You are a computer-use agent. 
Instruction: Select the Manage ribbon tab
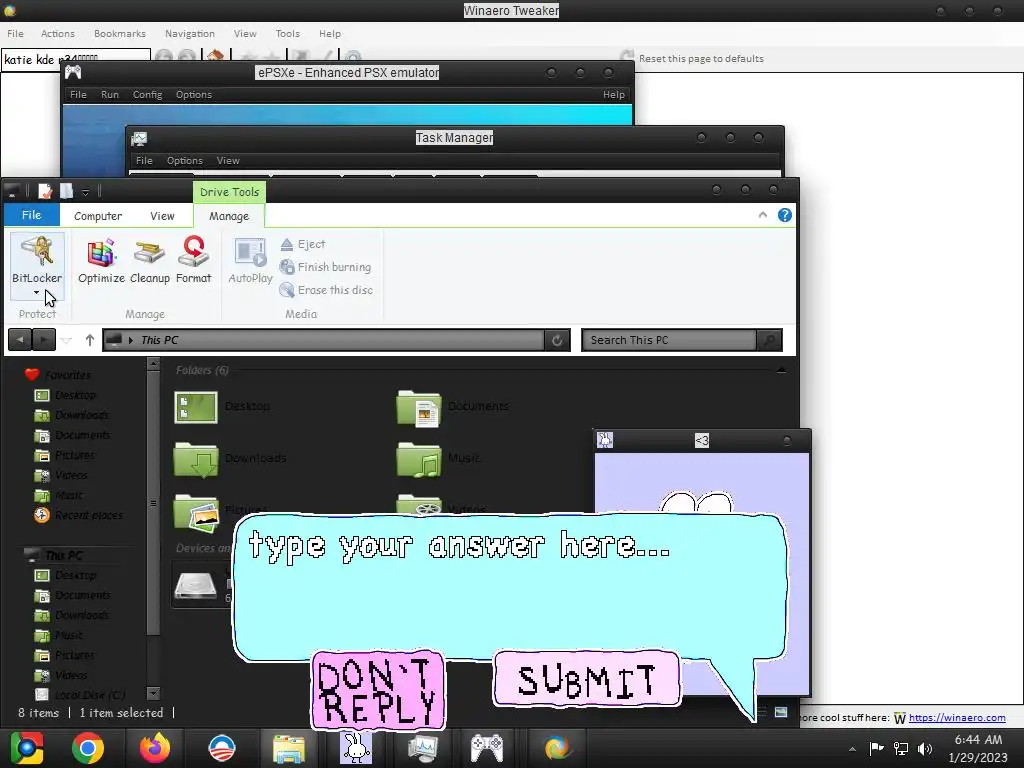pos(229,216)
